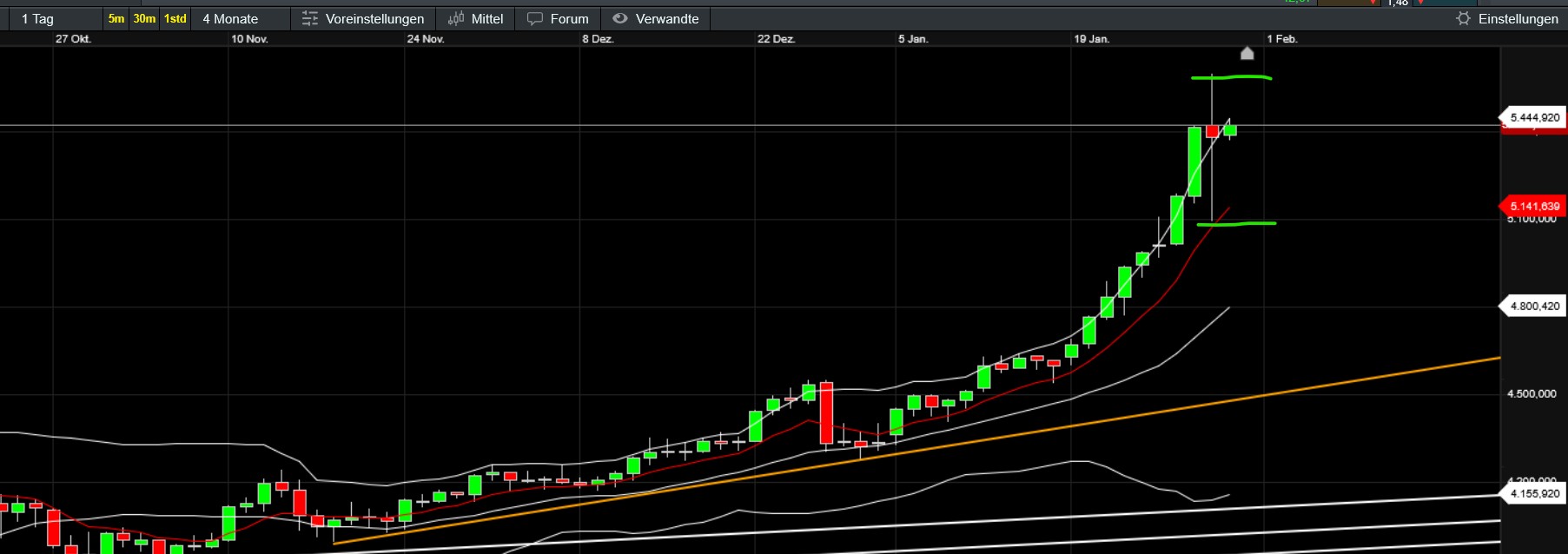Open the Voreinstellungen presets menu
The image size is (1568, 554).
point(374,19)
